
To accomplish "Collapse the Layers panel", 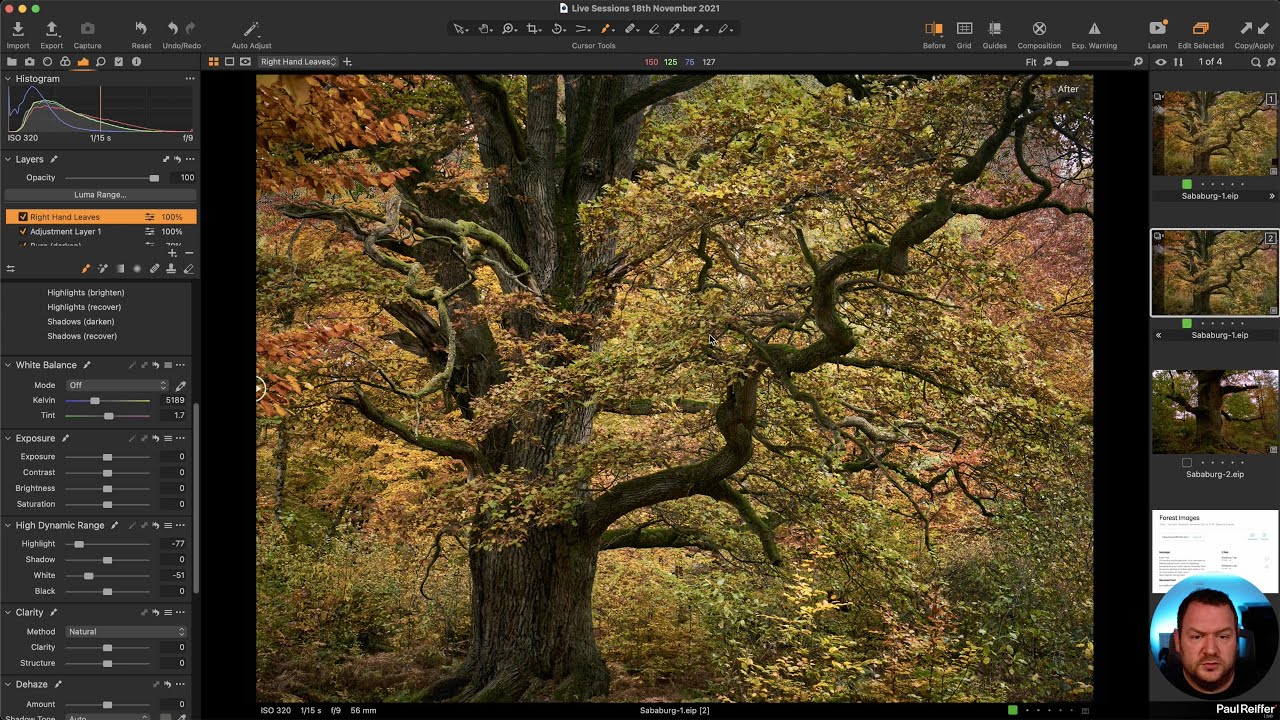I will pos(8,159).
